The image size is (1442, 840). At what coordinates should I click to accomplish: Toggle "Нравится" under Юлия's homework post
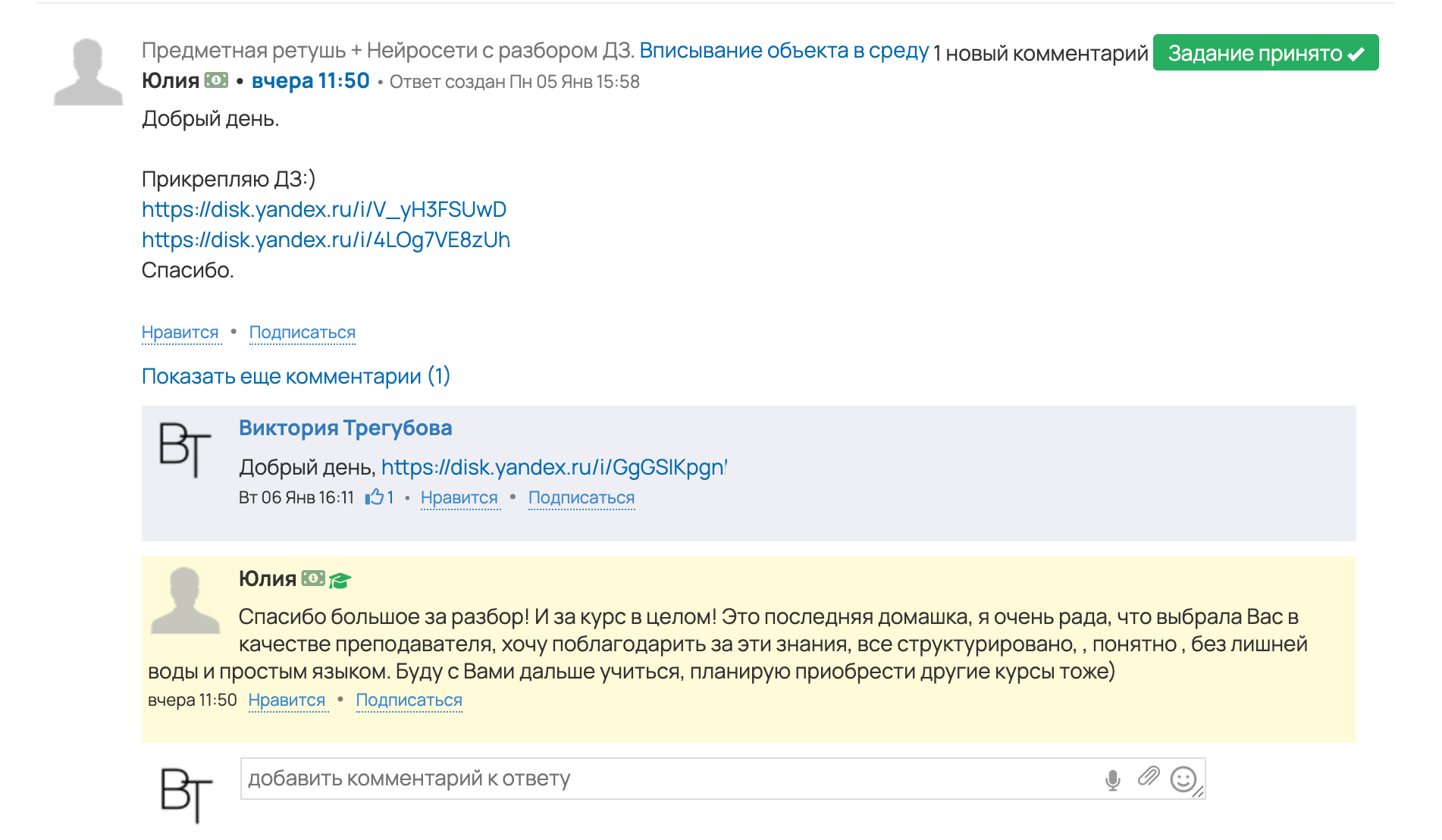pyautogui.click(x=180, y=331)
